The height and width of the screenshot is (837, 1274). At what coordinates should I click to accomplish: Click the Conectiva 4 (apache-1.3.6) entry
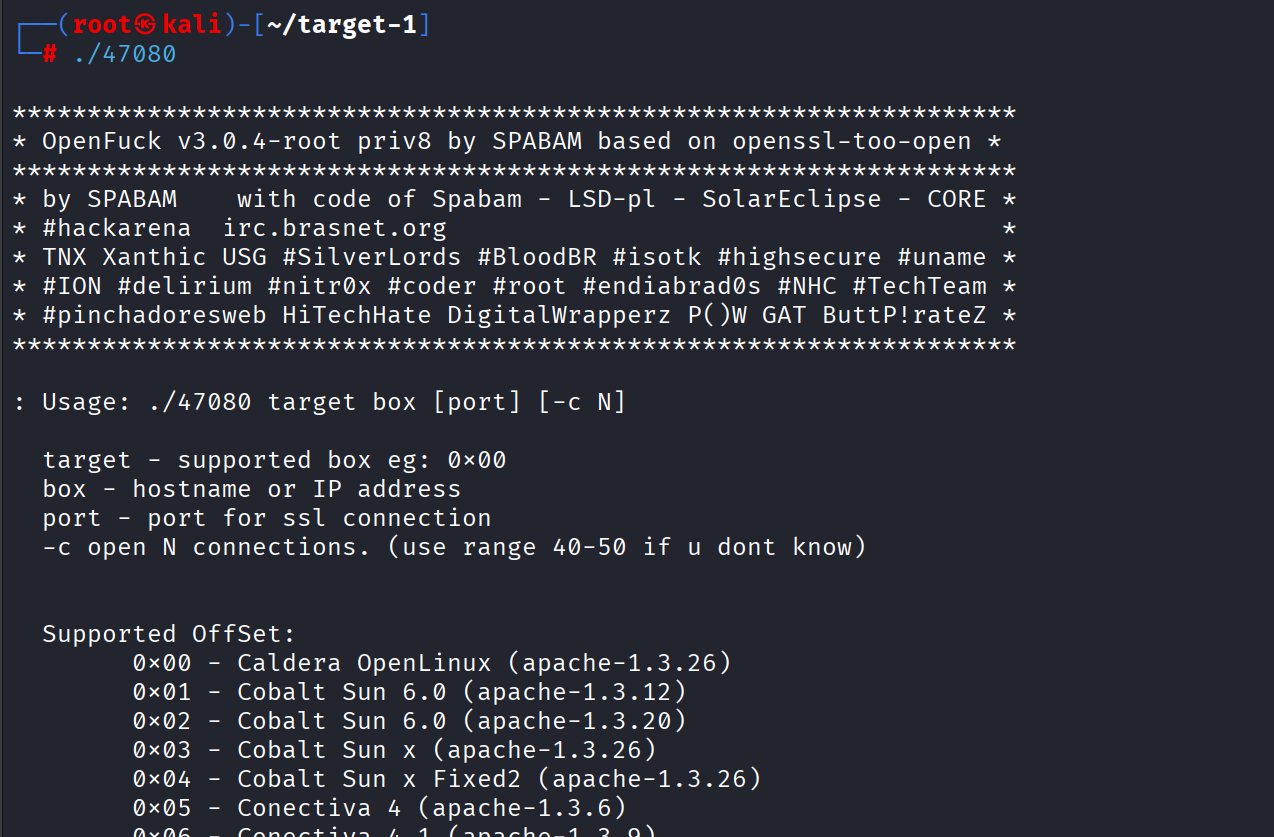(x=379, y=808)
